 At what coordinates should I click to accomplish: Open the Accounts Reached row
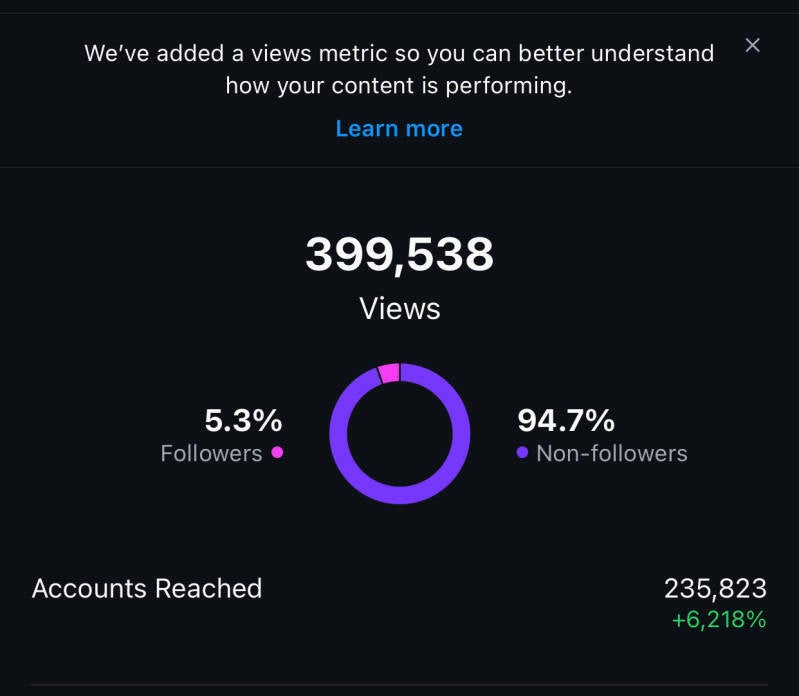click(147, 588)
